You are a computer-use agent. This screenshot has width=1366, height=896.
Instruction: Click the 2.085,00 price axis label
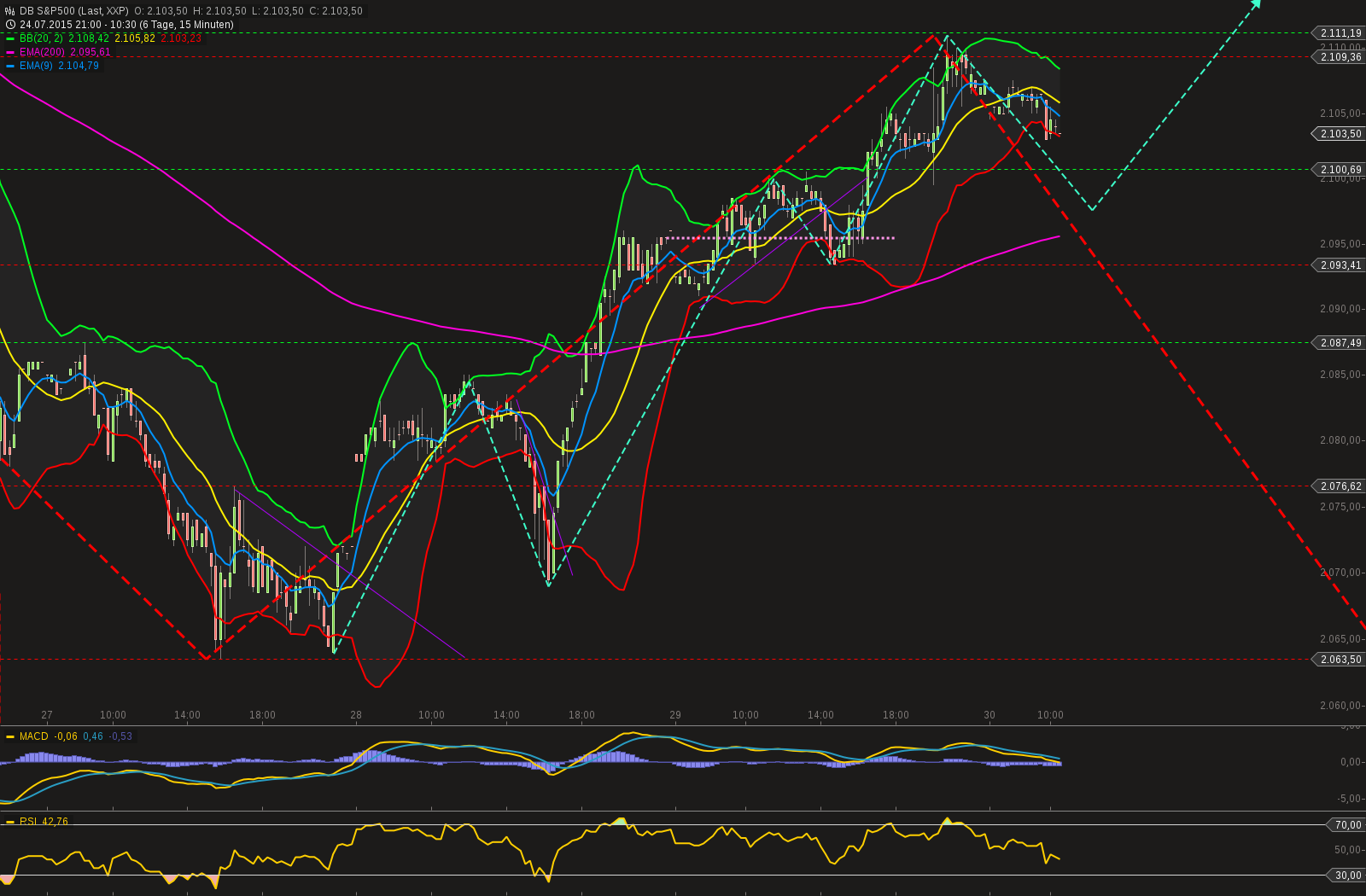[x=1341, y=375]
